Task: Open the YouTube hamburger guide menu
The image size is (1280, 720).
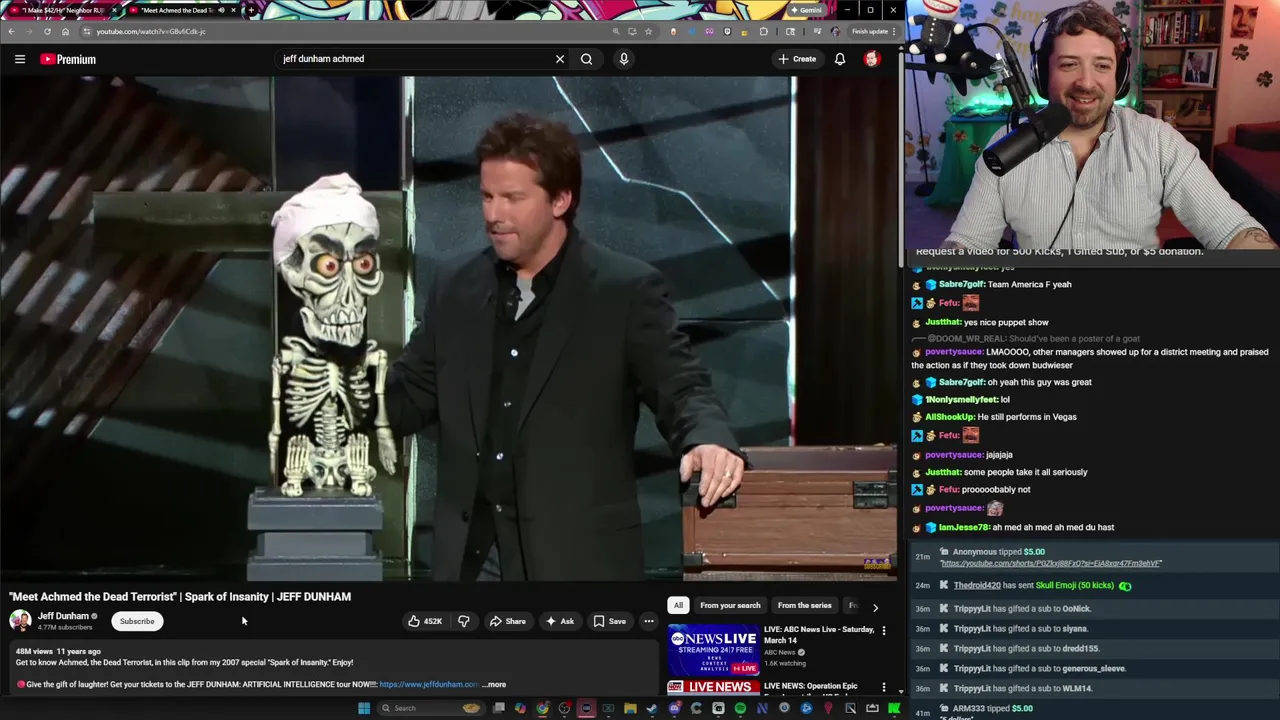Action: 20,59
